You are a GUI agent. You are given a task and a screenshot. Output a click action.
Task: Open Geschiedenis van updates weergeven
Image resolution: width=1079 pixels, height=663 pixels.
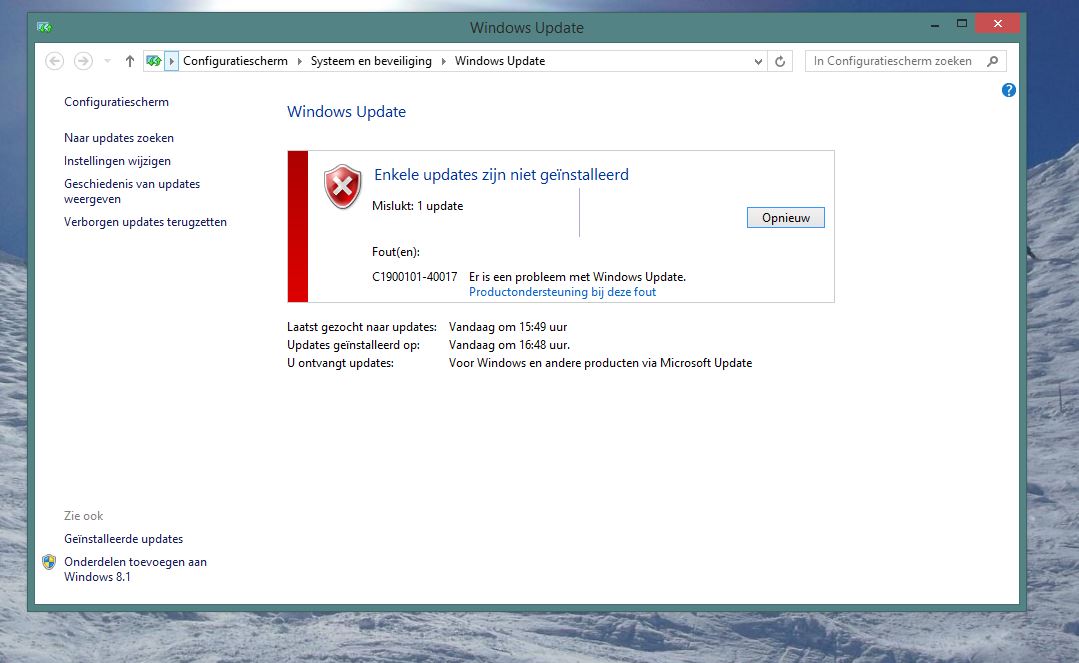click(132, 191)
